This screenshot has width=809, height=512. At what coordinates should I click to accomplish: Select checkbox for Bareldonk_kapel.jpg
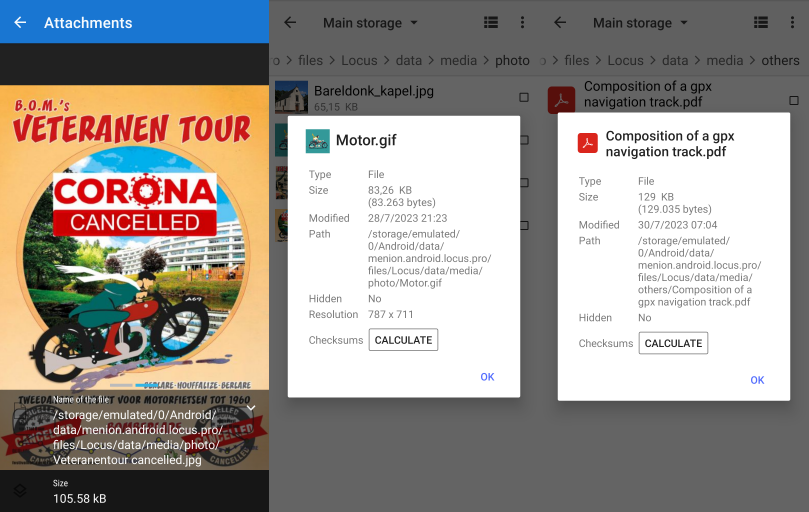click(x=524, y=97)
